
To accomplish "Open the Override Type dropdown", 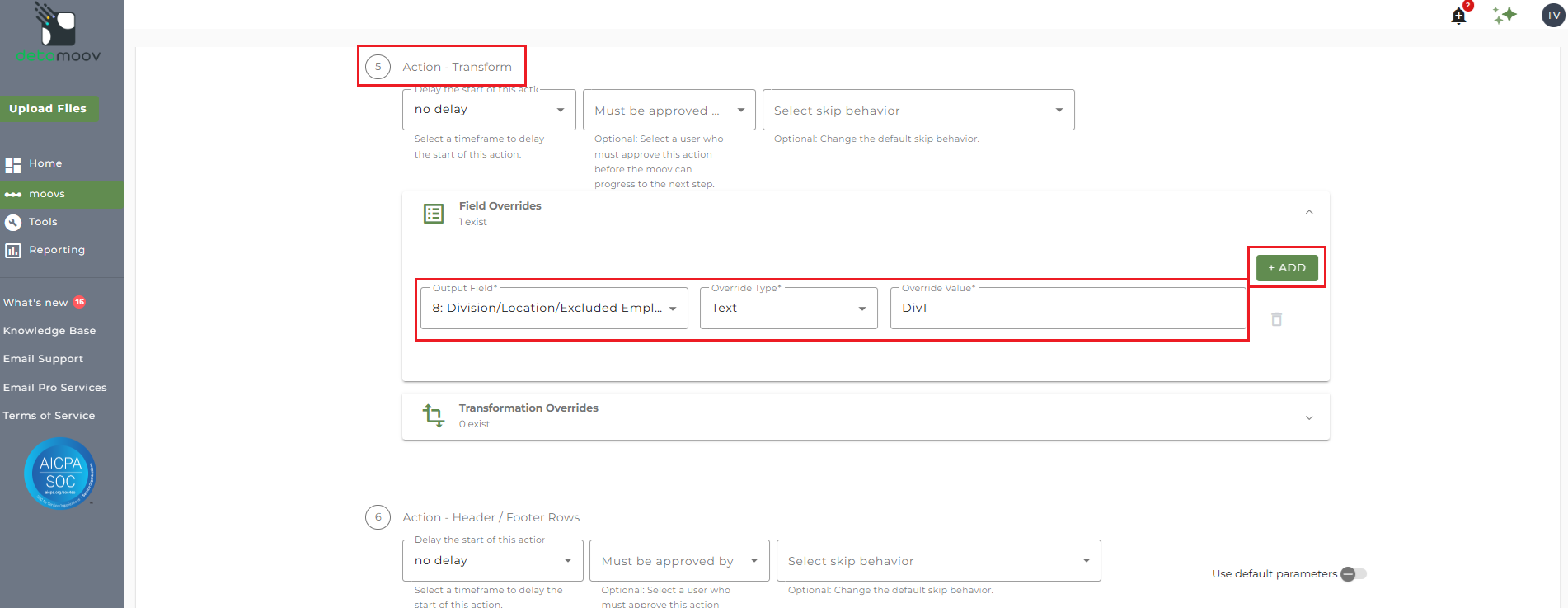I will pyautogui.click(x=788, y=309).
